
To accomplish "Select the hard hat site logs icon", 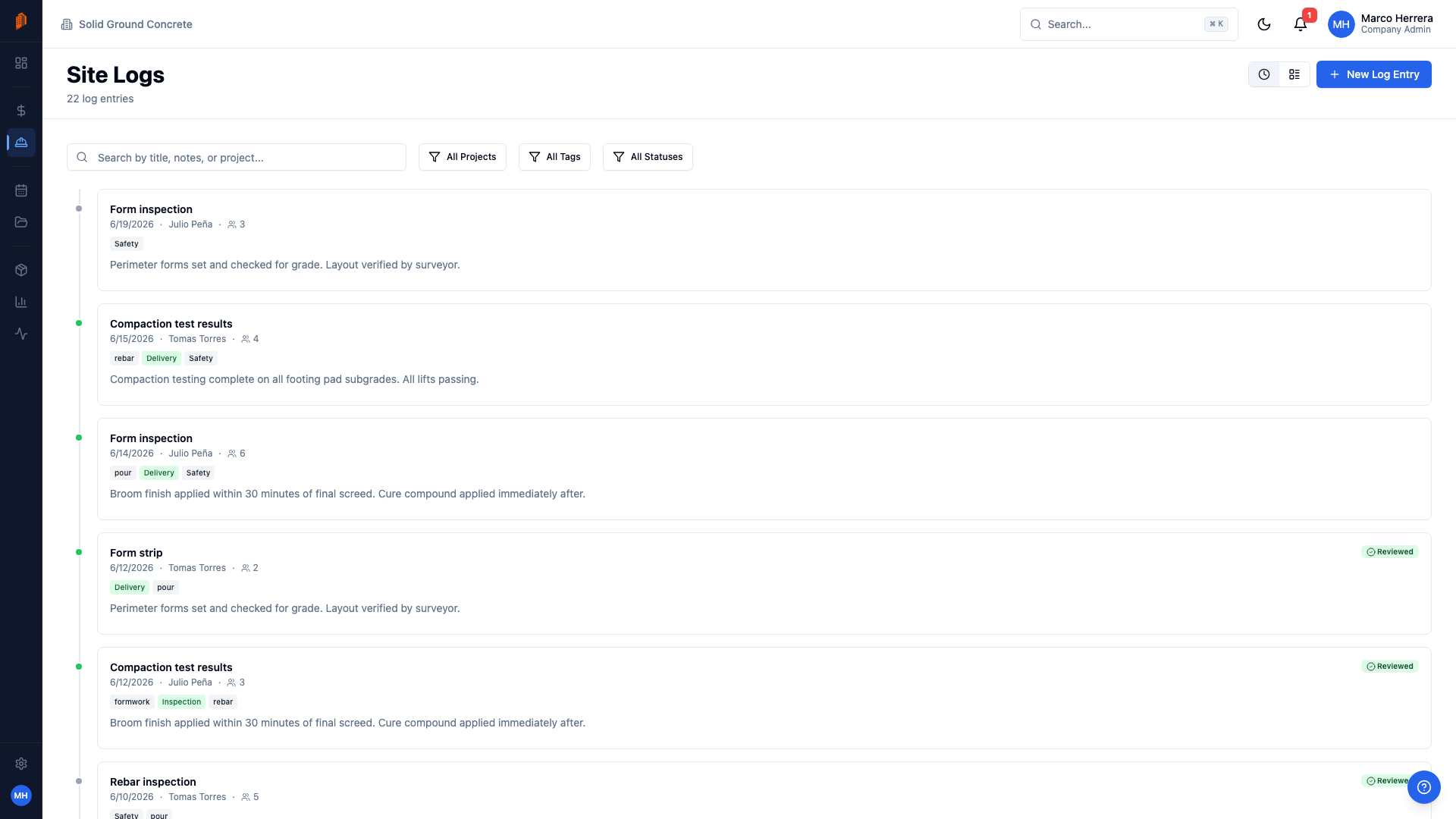I will 21,143.
